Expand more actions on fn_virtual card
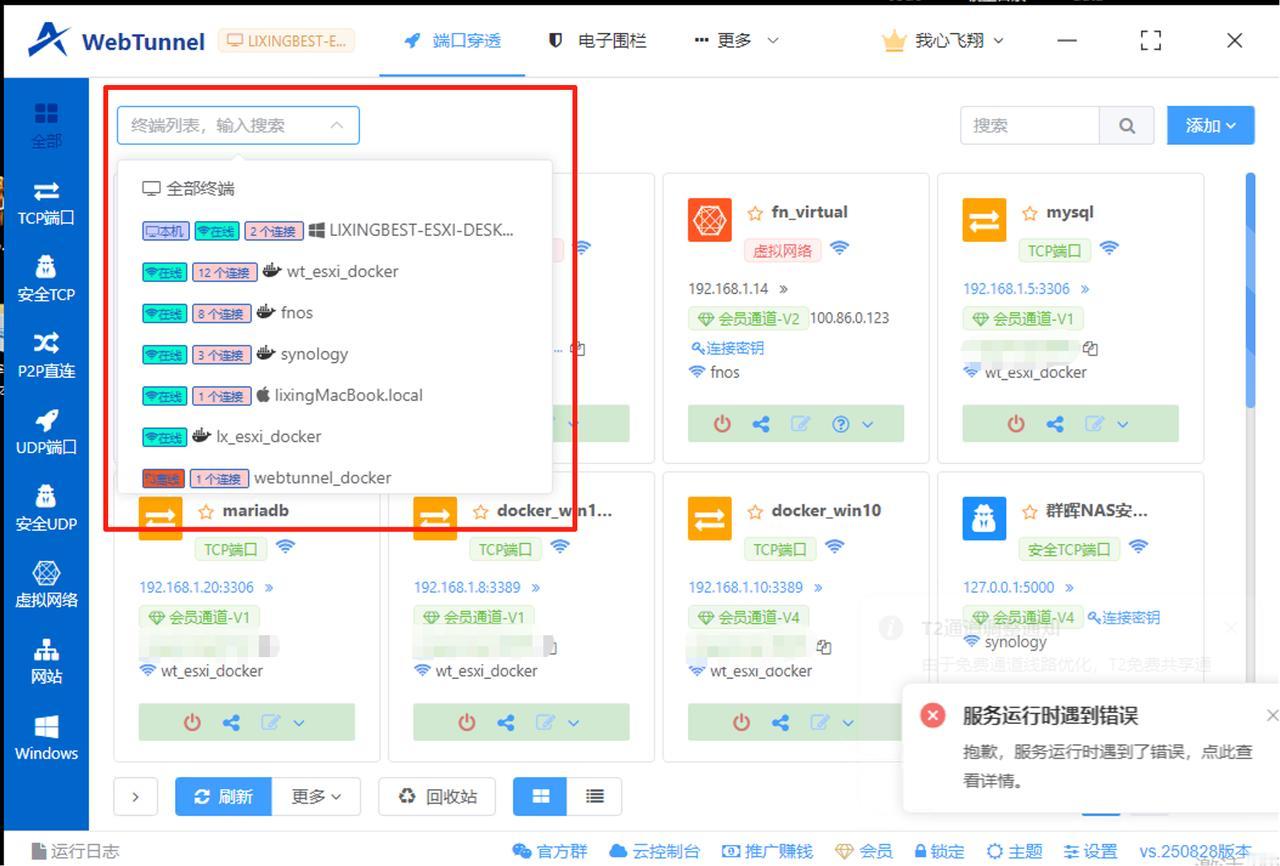 point(867,424)
